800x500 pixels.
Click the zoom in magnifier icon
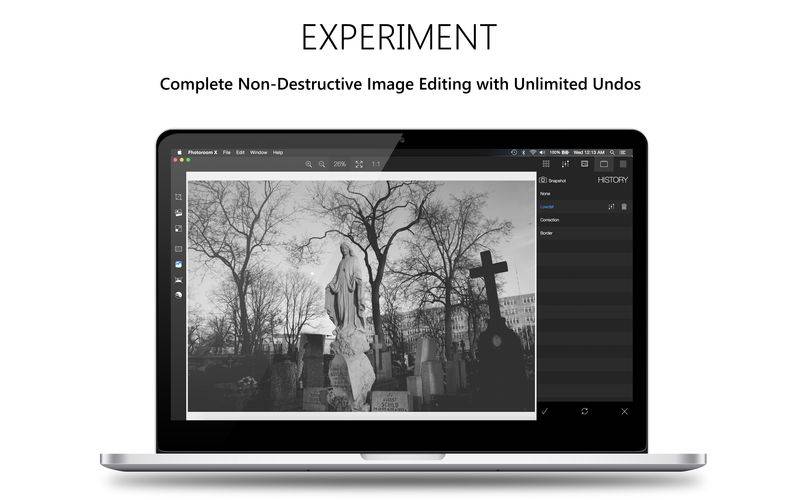tap(309, 164)
